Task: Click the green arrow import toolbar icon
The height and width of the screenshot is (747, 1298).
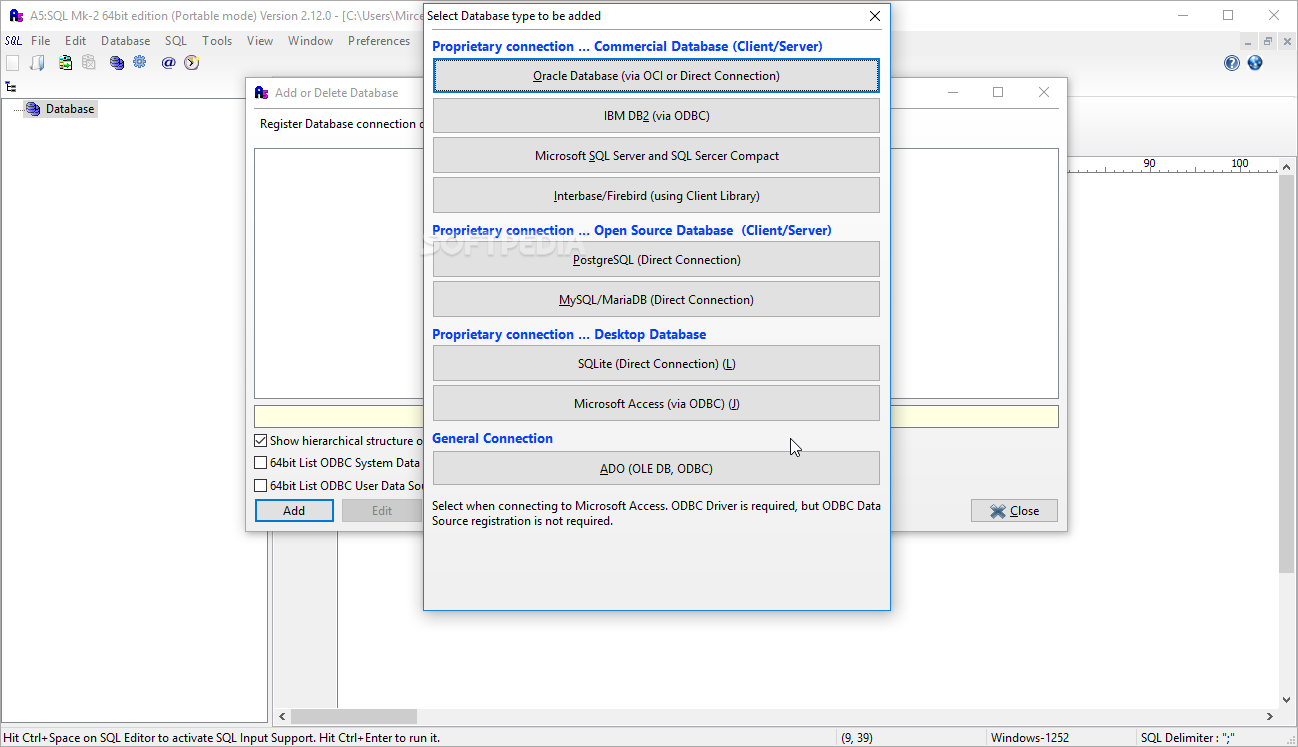Action: [x=65, y=62]
